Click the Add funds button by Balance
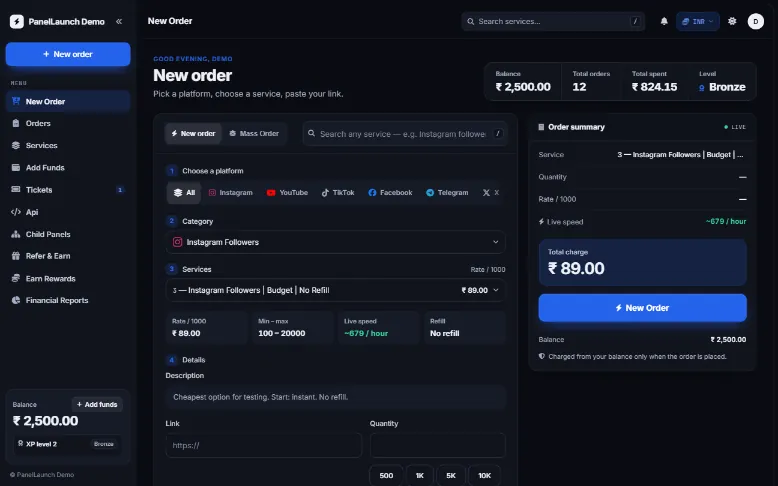 click(97, 405)
